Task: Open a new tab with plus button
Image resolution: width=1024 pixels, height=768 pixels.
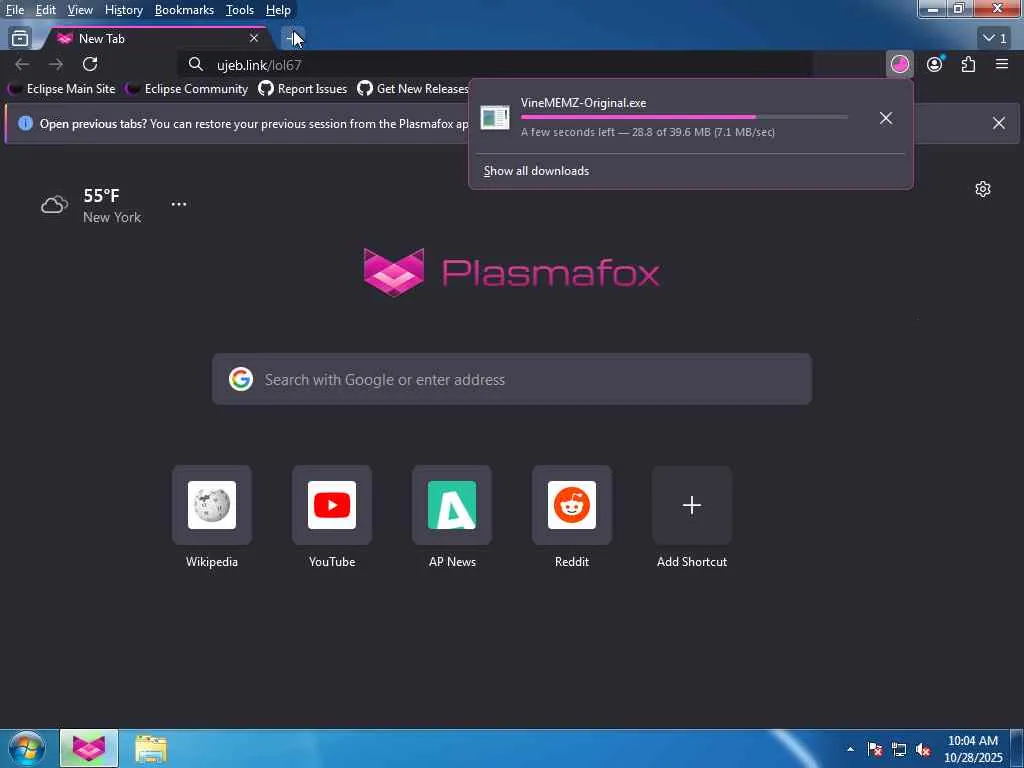Action: pos(293,39)
